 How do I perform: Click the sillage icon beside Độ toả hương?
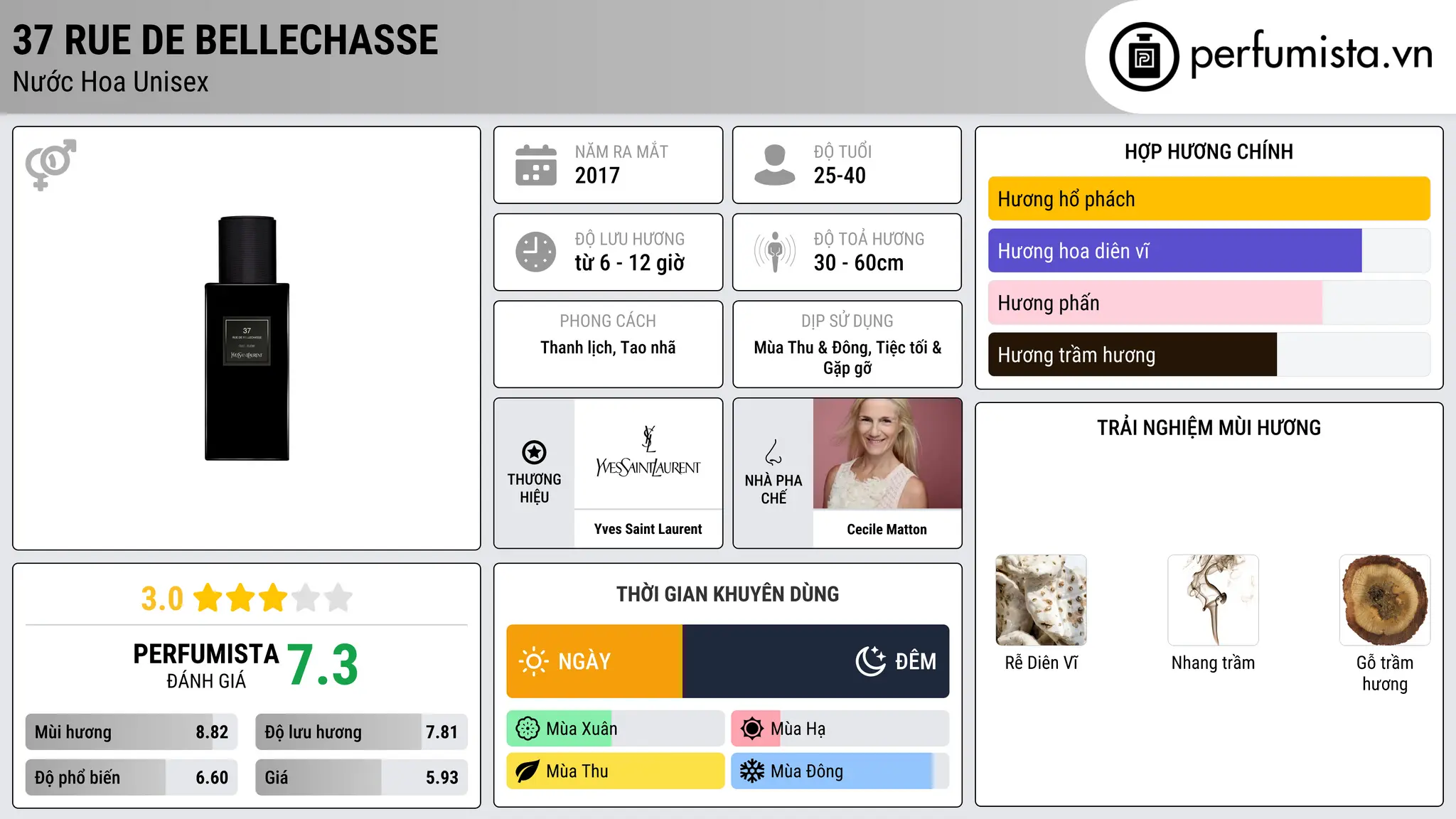click(775, 252)
